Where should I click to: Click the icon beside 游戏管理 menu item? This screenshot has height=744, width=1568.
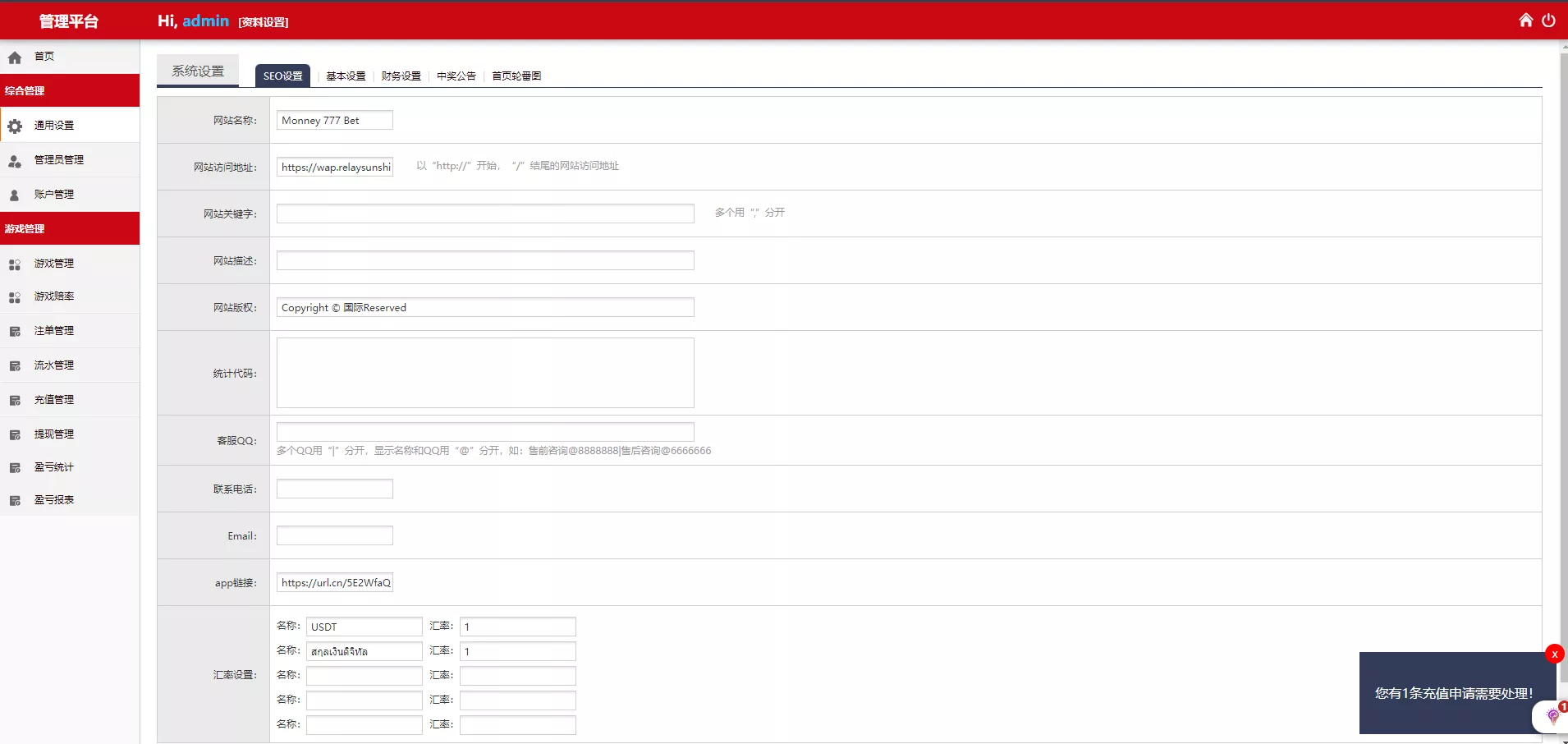pyautogui.click(x=15, y=264)
